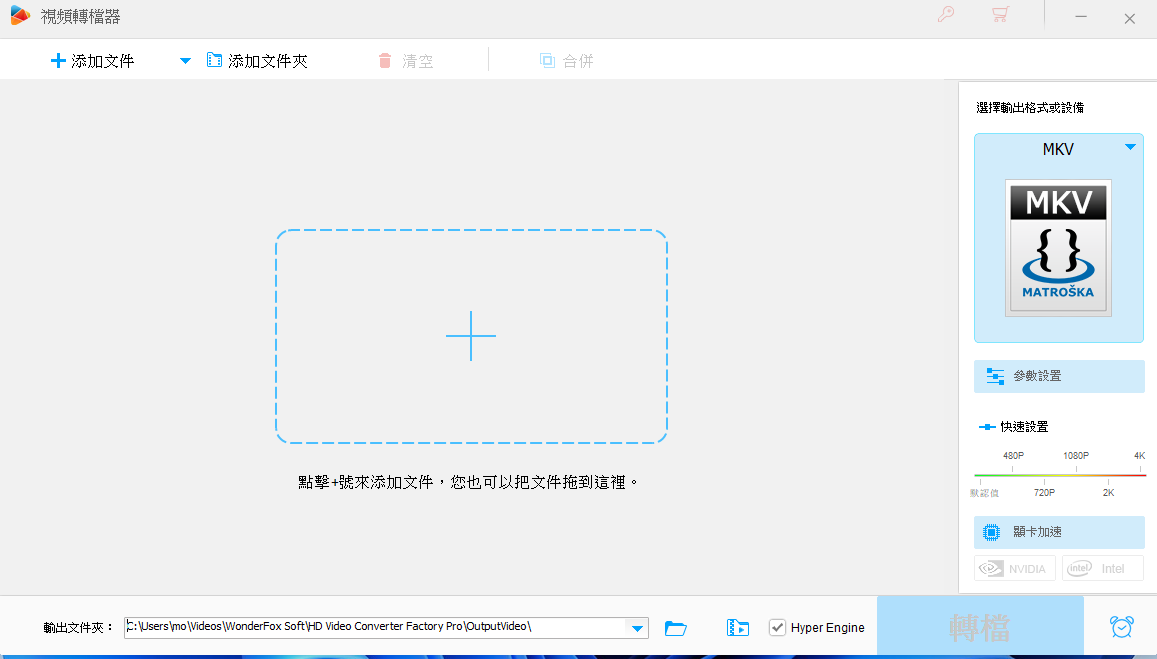The image size is (1157, 659).
Task: Open the MKV output format dropdown arrow
Action: point(1130,148)
